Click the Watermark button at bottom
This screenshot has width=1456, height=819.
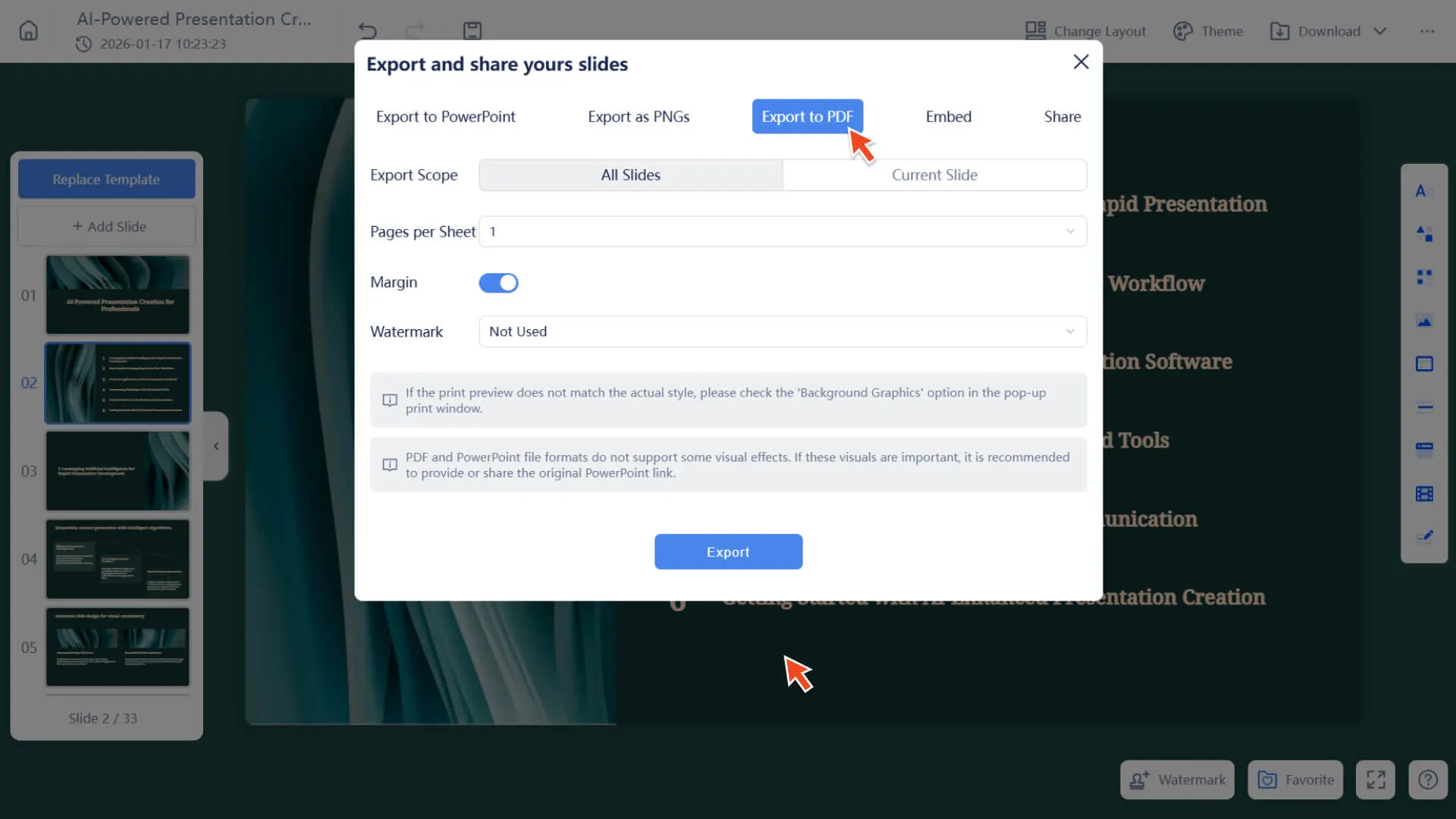tap(1177, 780)
